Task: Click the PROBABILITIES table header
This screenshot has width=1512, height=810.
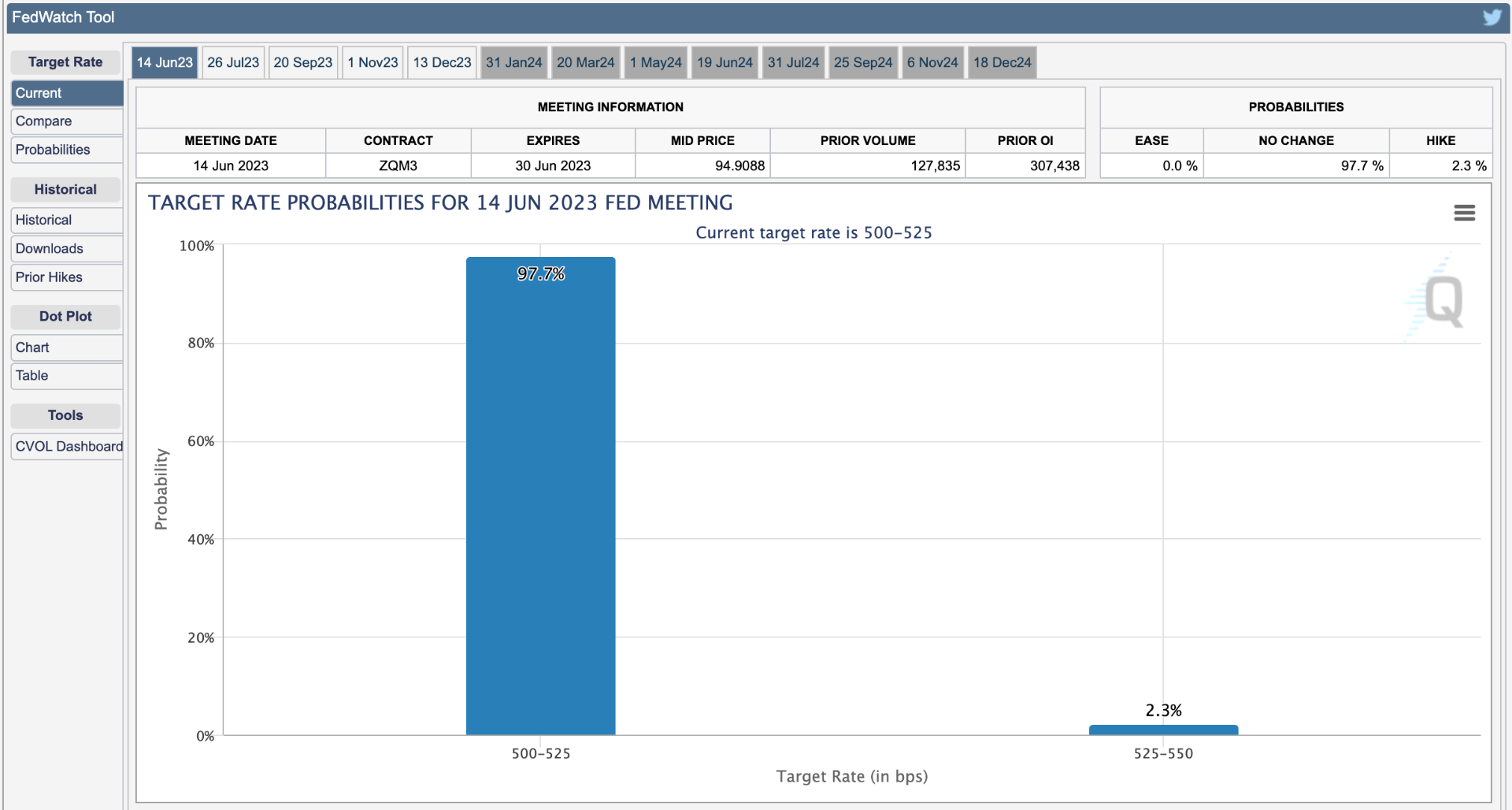Action: (1296, 107)
